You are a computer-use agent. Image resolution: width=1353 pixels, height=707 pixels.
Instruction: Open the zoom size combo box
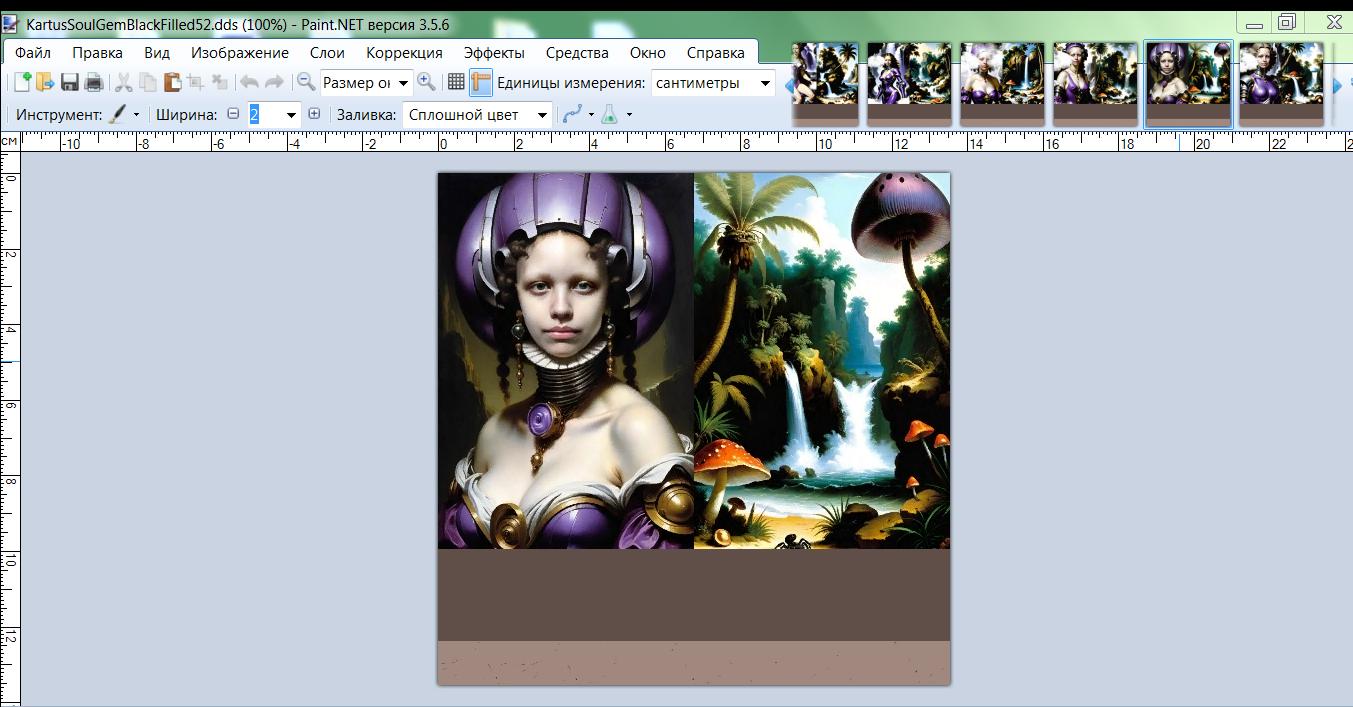pyautogui.click(x=365, y=83)
